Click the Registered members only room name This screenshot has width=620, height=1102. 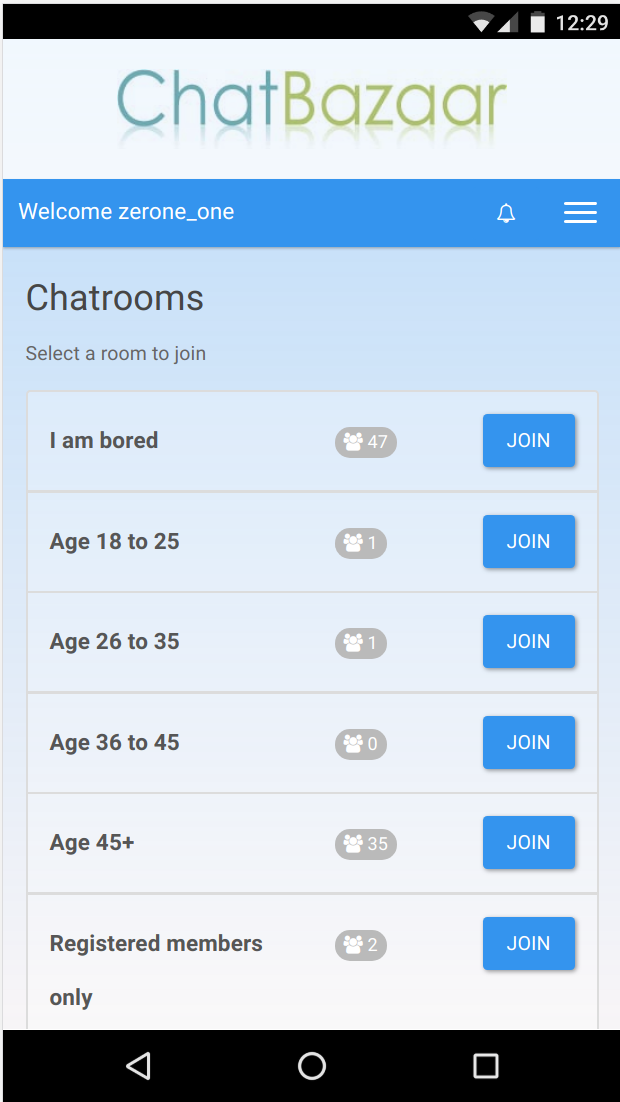point(156,970)
